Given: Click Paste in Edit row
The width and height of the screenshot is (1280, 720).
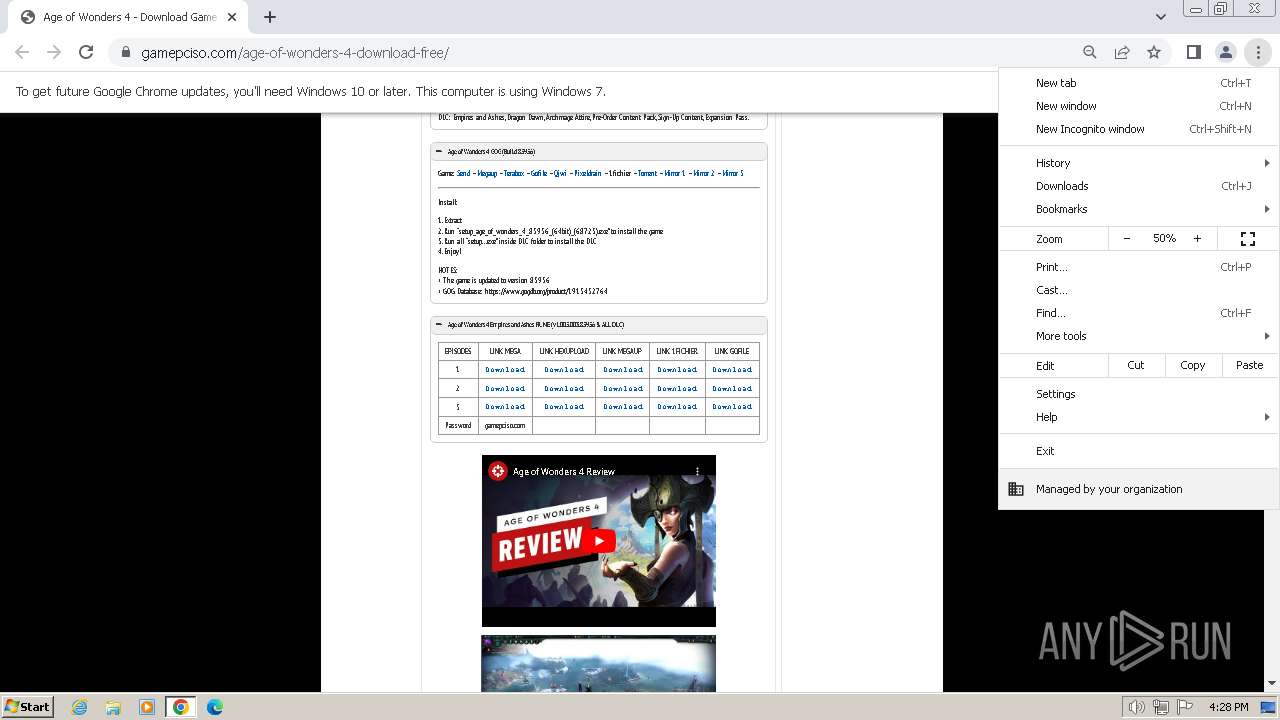Looking at the screenshot, I should (1250, 365).
